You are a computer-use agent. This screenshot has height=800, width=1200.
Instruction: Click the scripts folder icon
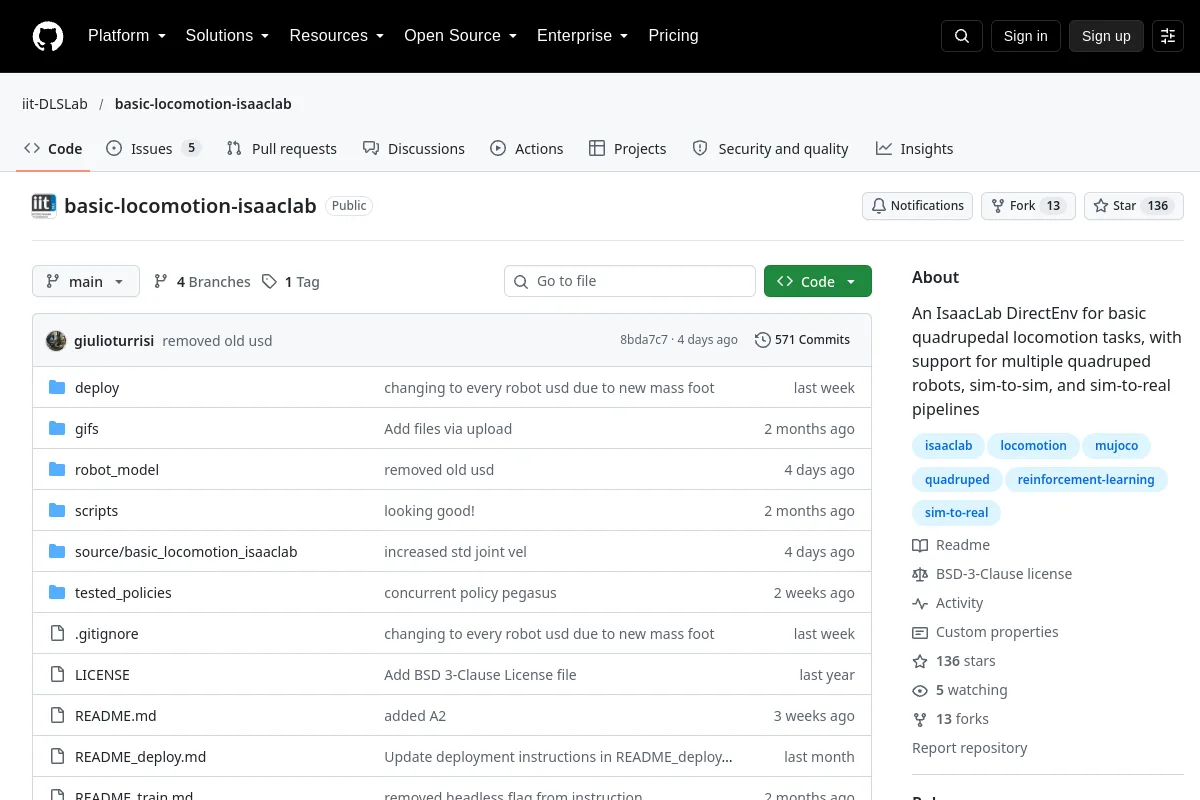click(57, 511)
